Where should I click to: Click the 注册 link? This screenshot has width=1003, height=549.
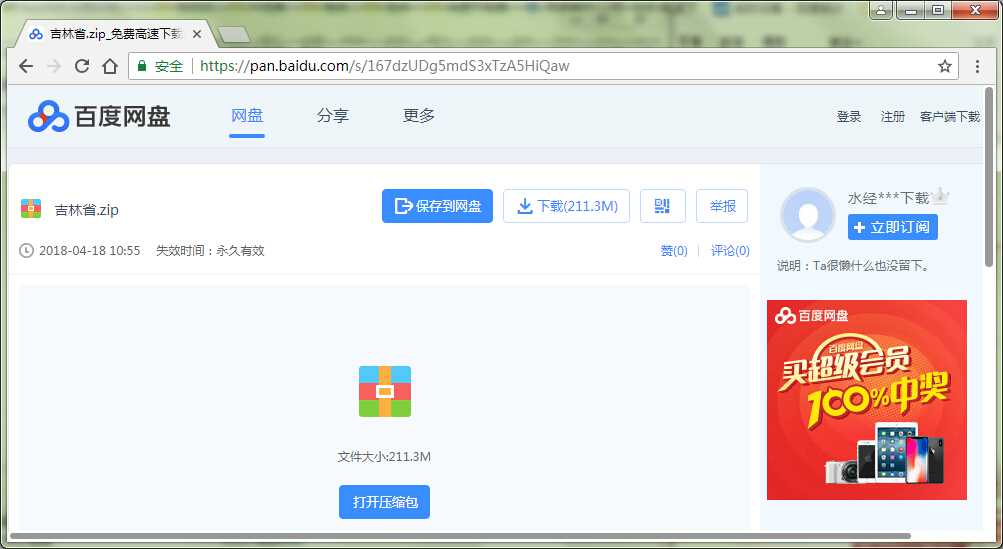coord(892,116)
